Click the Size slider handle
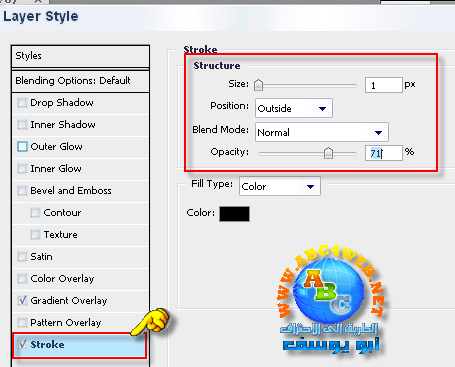Image resolution: width=455 pixels, height=367 pixels. 258,85
